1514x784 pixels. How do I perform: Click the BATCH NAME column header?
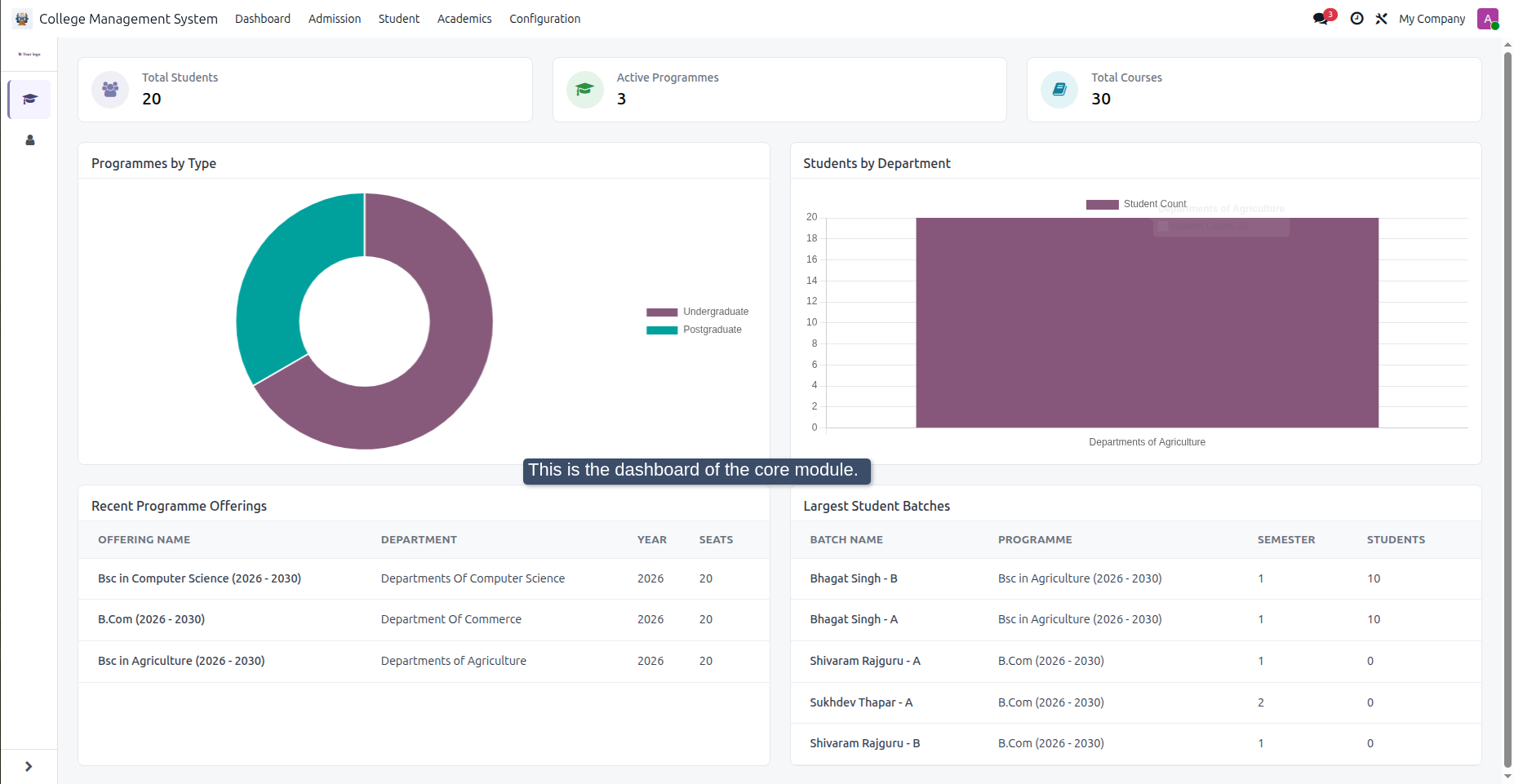(846, 540)
